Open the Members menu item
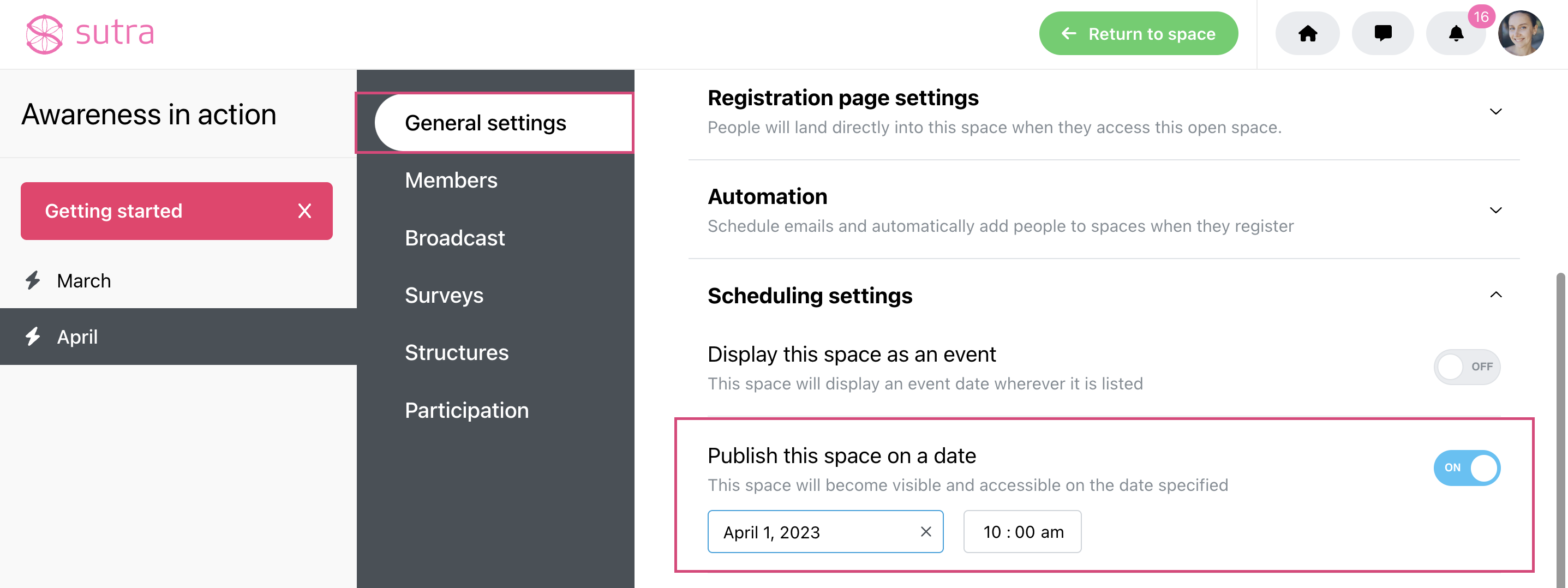 (451, 180)
